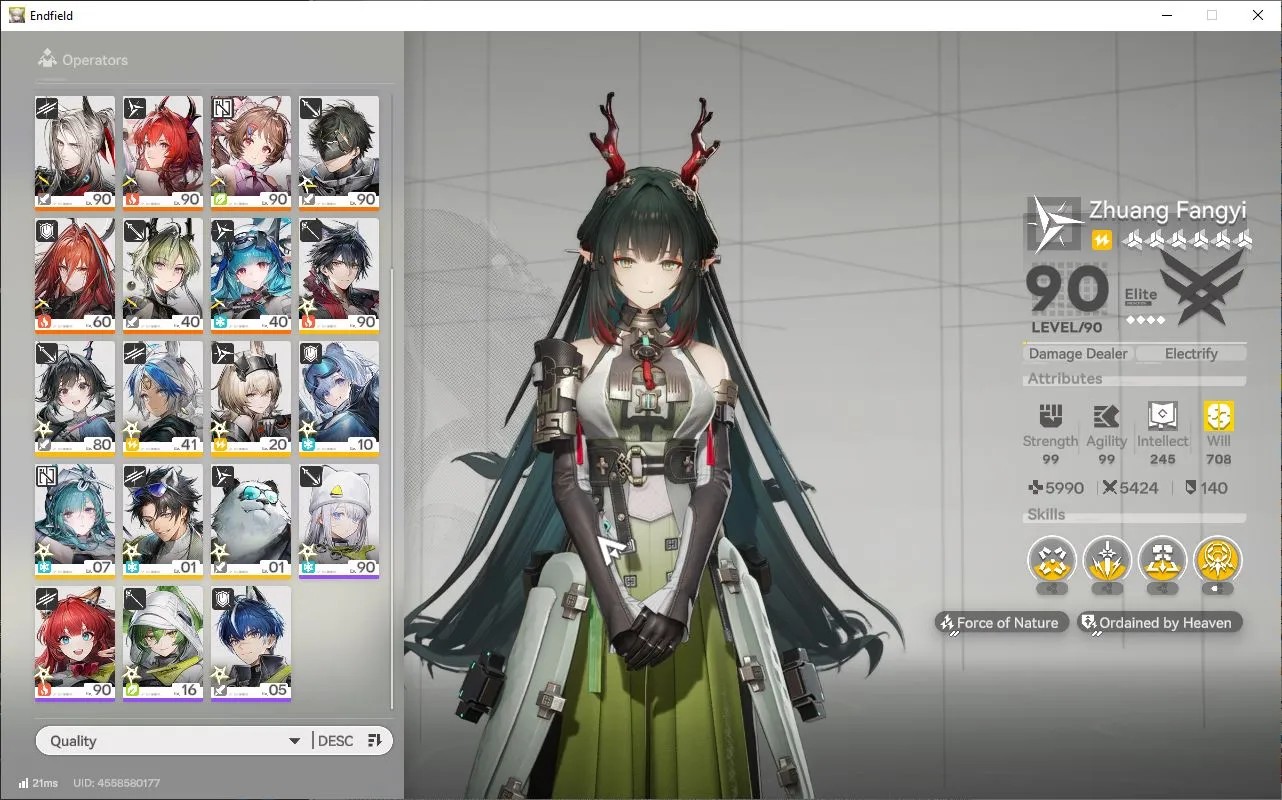Viewport: 1282px width, 800px height.
Task: Select the brown-haired girl Lv 90 card
Action: (x=251, y=153)
